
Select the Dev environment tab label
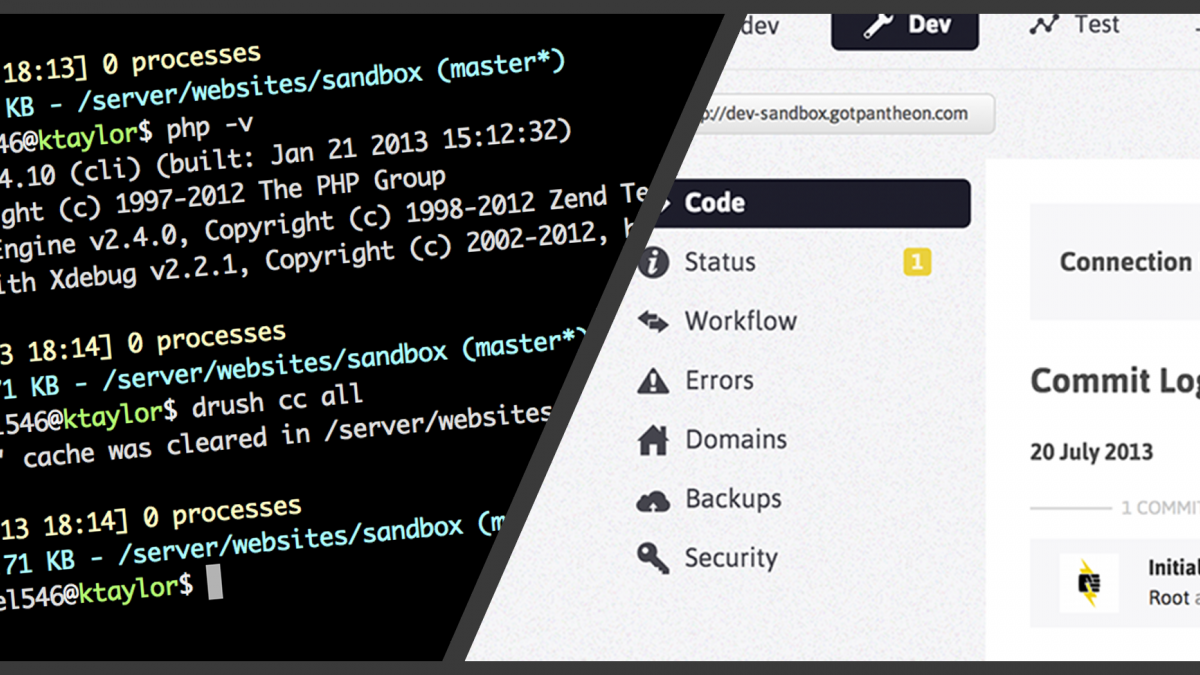pos(929,25)
